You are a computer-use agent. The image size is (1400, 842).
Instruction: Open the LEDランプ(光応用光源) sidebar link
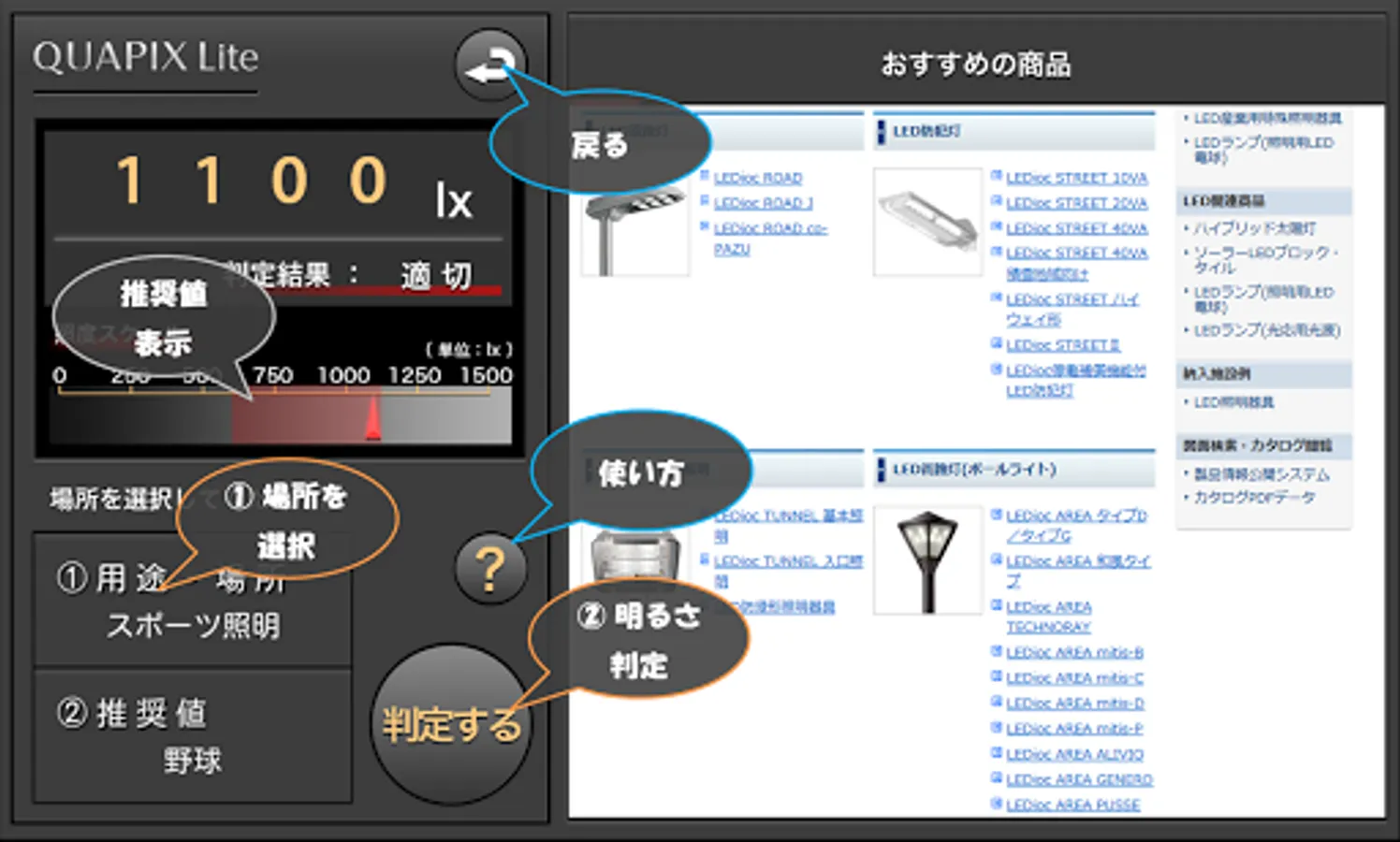1267,330
